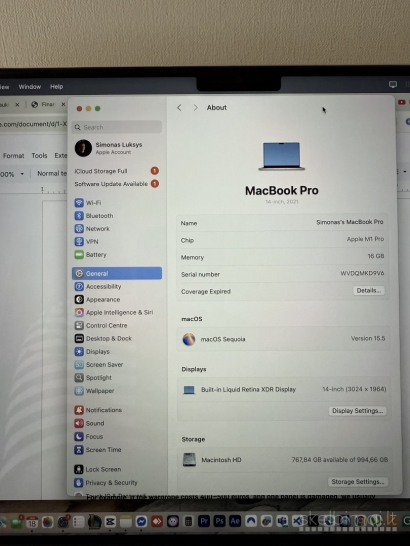Open Notes app from the Dock
The image size is (410, 546).
coord(126,522)
